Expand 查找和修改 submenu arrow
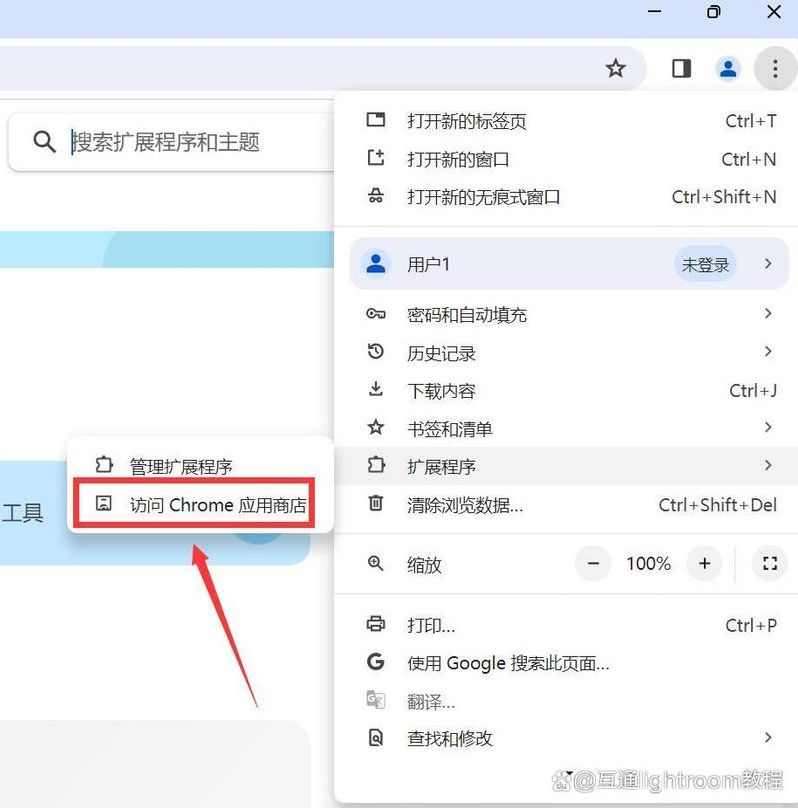Image resolution: width=798 pixels, height=808 pixels. click(x=768, y=737)
